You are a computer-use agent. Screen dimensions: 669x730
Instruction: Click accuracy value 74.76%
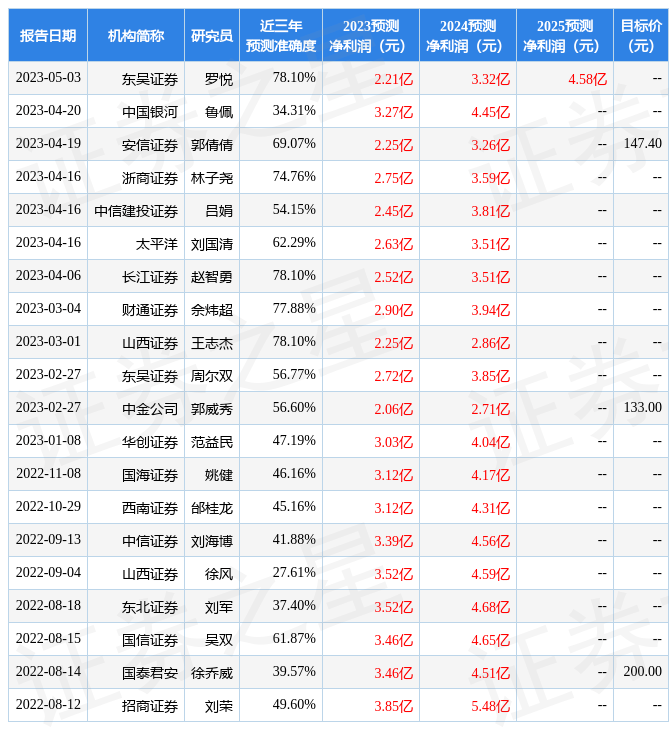294,176
